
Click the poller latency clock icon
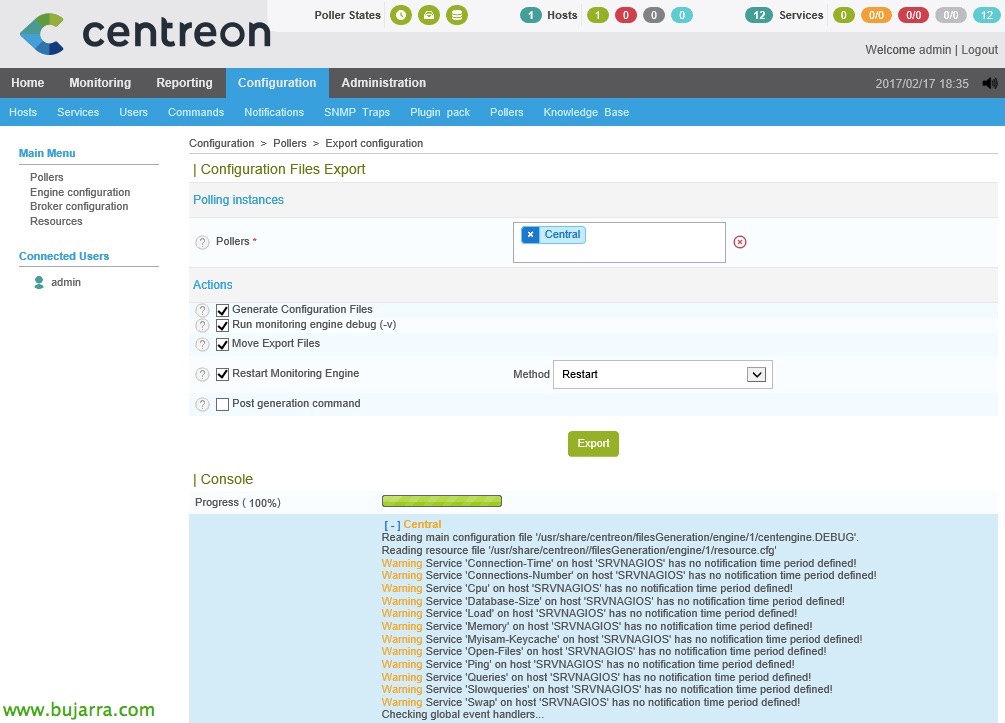coord(401,15)
